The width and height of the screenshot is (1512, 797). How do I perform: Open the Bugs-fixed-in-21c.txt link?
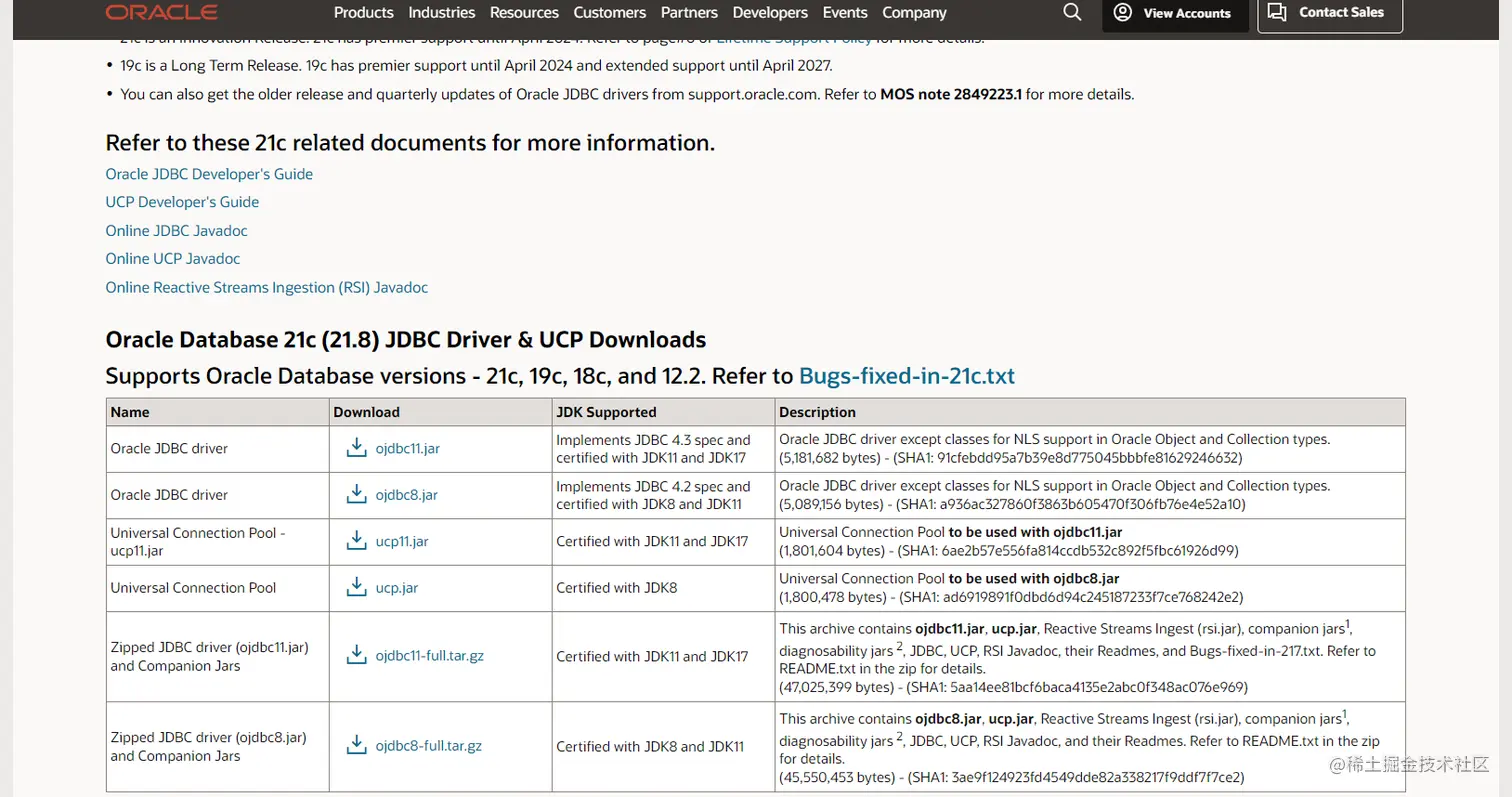907,376
